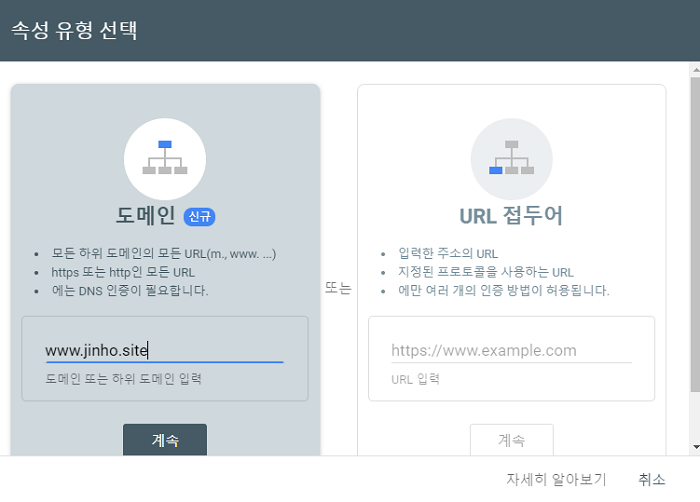Click the URL 입력 helper label

point(415,380)
